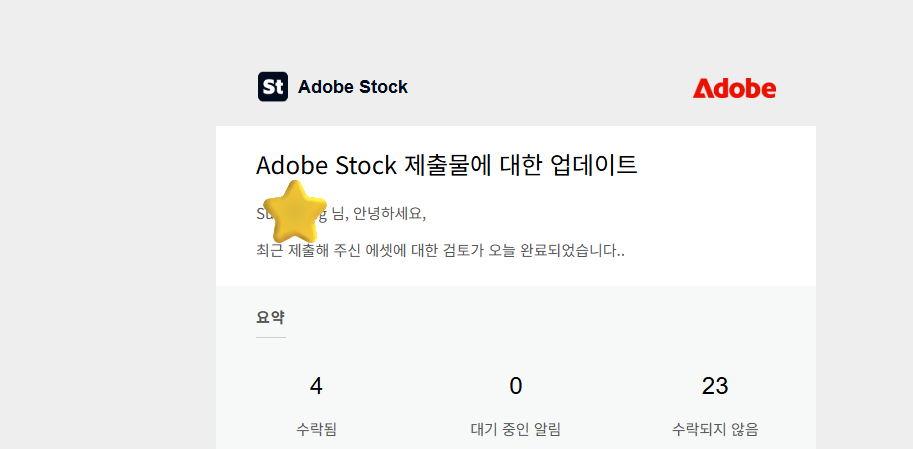This screenshot has width=913, height=449.
Task: Click the 검토가 오늘 완료되었습니다 message line
Action: pos(440,251)
